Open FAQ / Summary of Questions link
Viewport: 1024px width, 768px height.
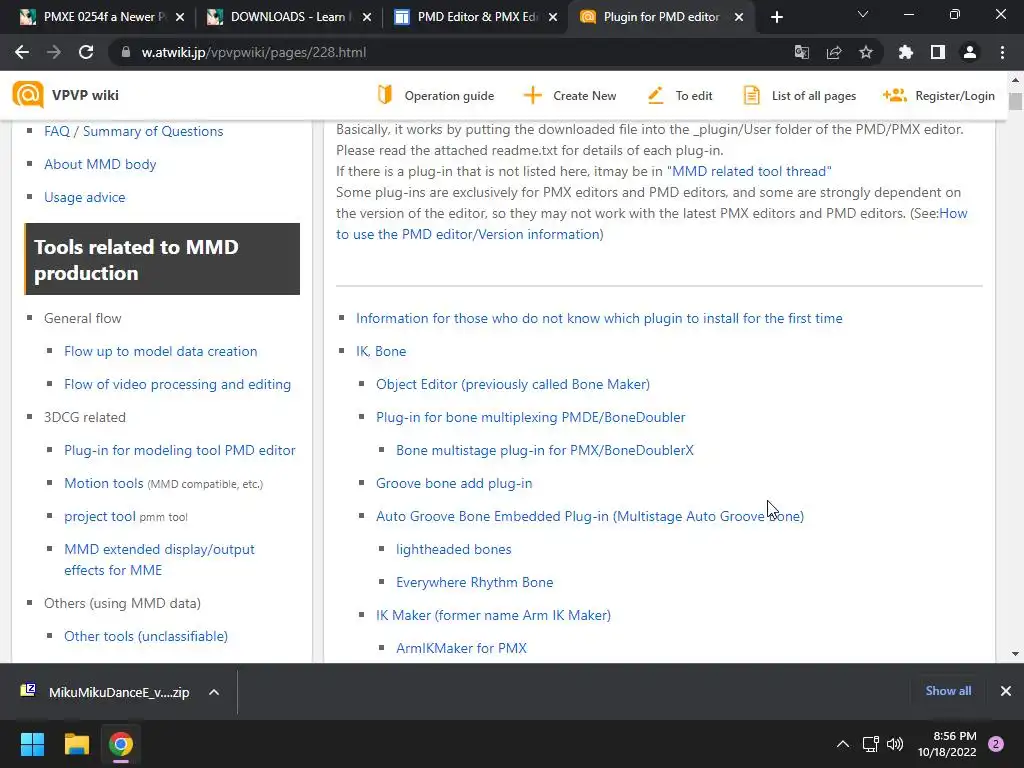[x=133, y=131]
